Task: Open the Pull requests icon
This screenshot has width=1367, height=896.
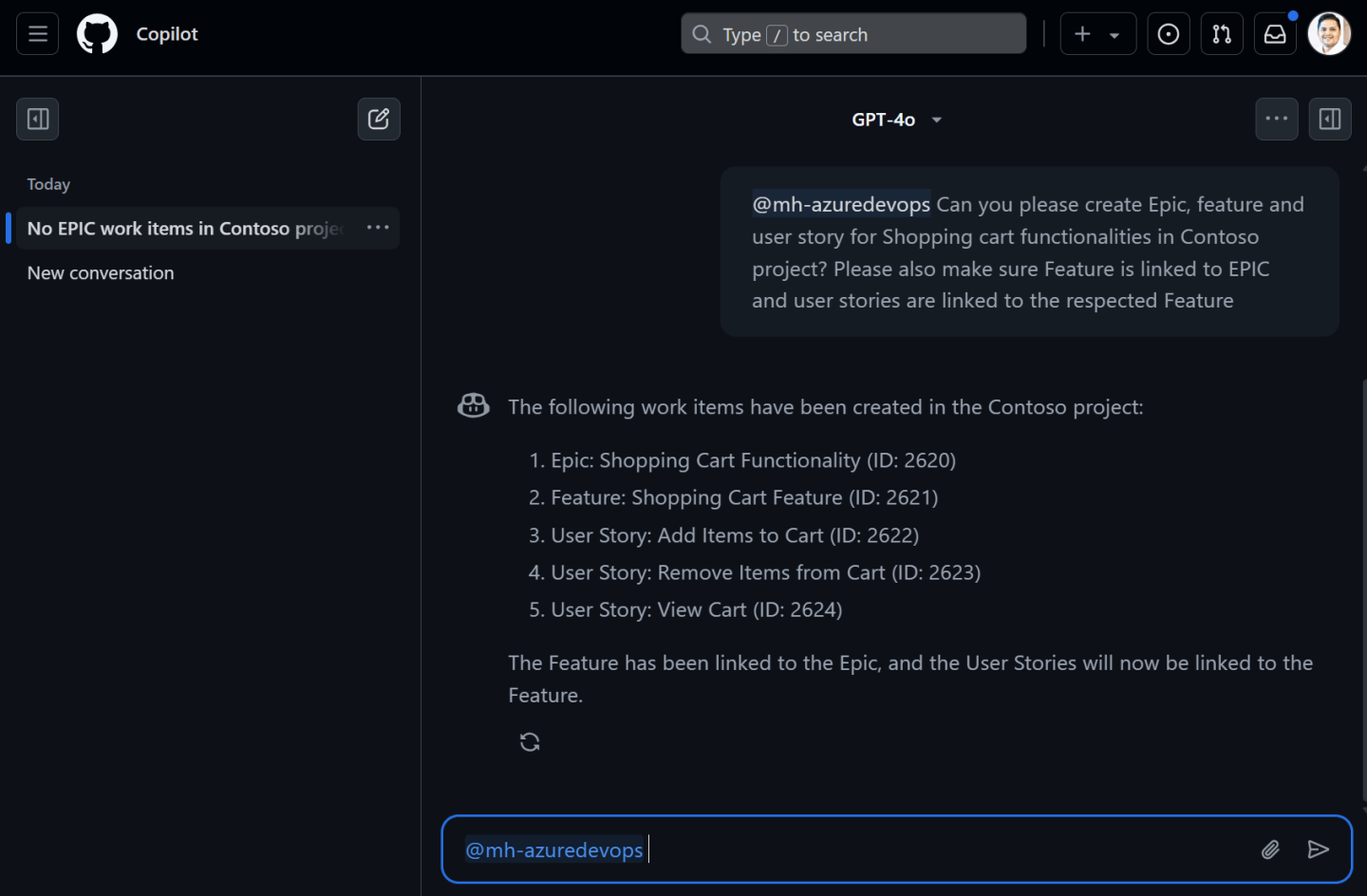Action: pyautogui.click(x=1222, y=34)
